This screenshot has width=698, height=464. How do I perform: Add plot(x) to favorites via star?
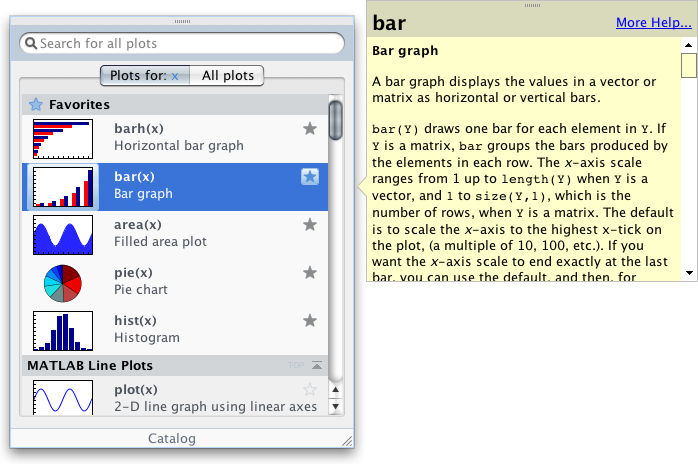310,390
